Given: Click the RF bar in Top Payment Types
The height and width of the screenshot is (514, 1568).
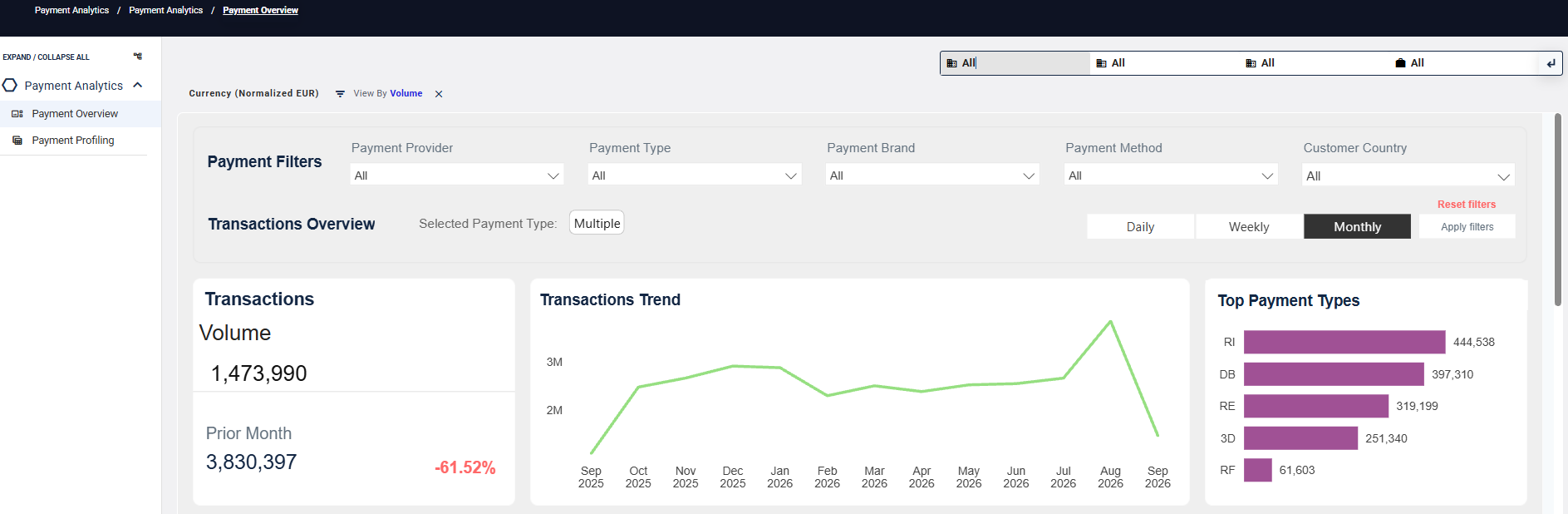Looking at the screenshot, I should click(1258, 470).
